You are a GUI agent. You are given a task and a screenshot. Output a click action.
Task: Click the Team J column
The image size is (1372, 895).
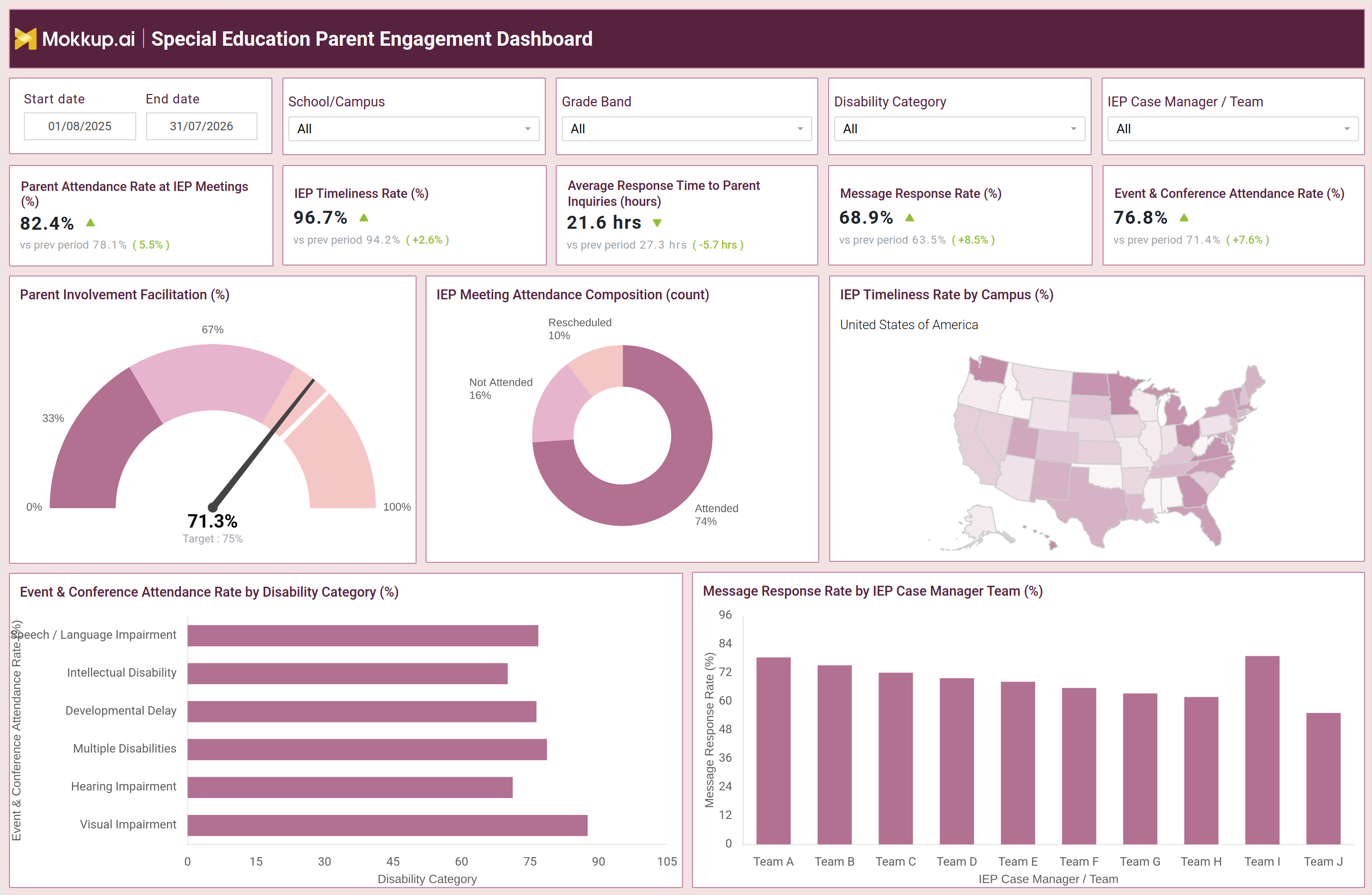[1324, 779]
